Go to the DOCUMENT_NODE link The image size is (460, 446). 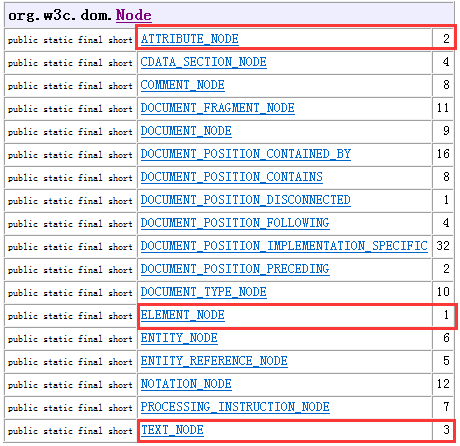click(x=186, y=131)
